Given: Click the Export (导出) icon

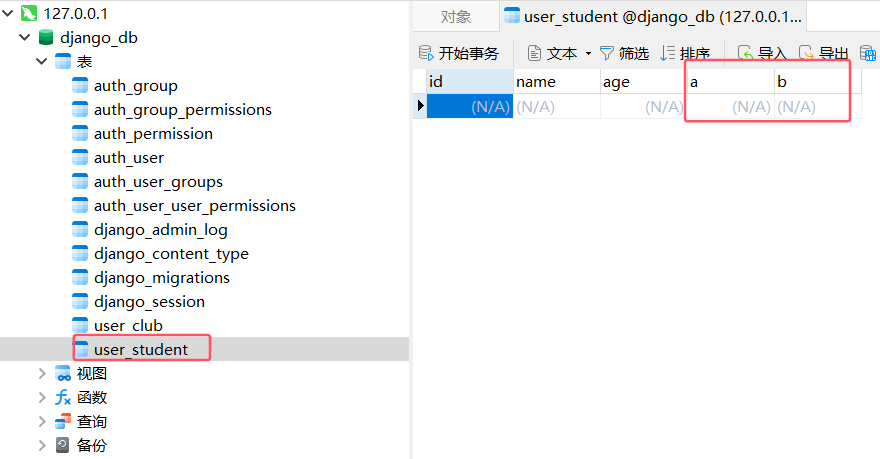Looking at the screenshot, I should click(807, 53).
